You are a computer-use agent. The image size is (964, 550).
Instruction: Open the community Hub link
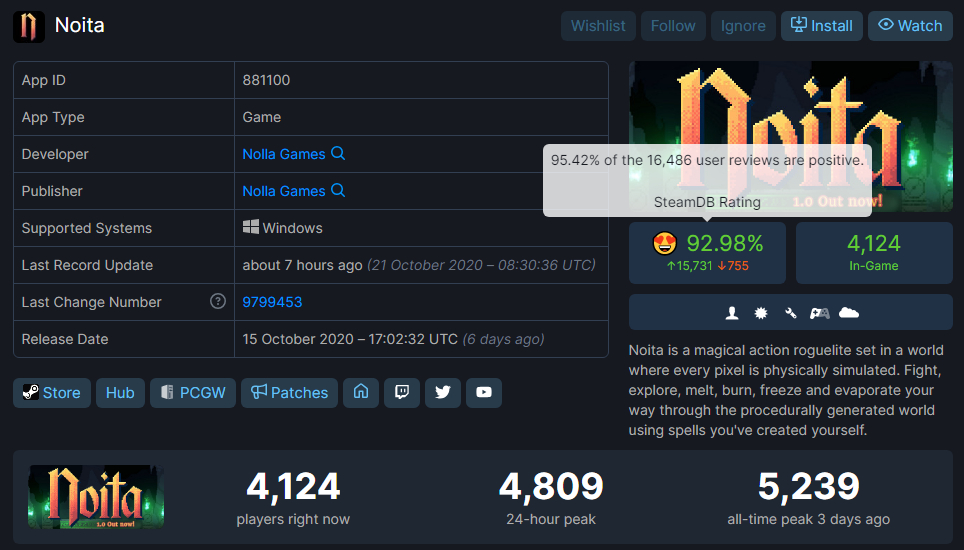[x=120, y=393]
